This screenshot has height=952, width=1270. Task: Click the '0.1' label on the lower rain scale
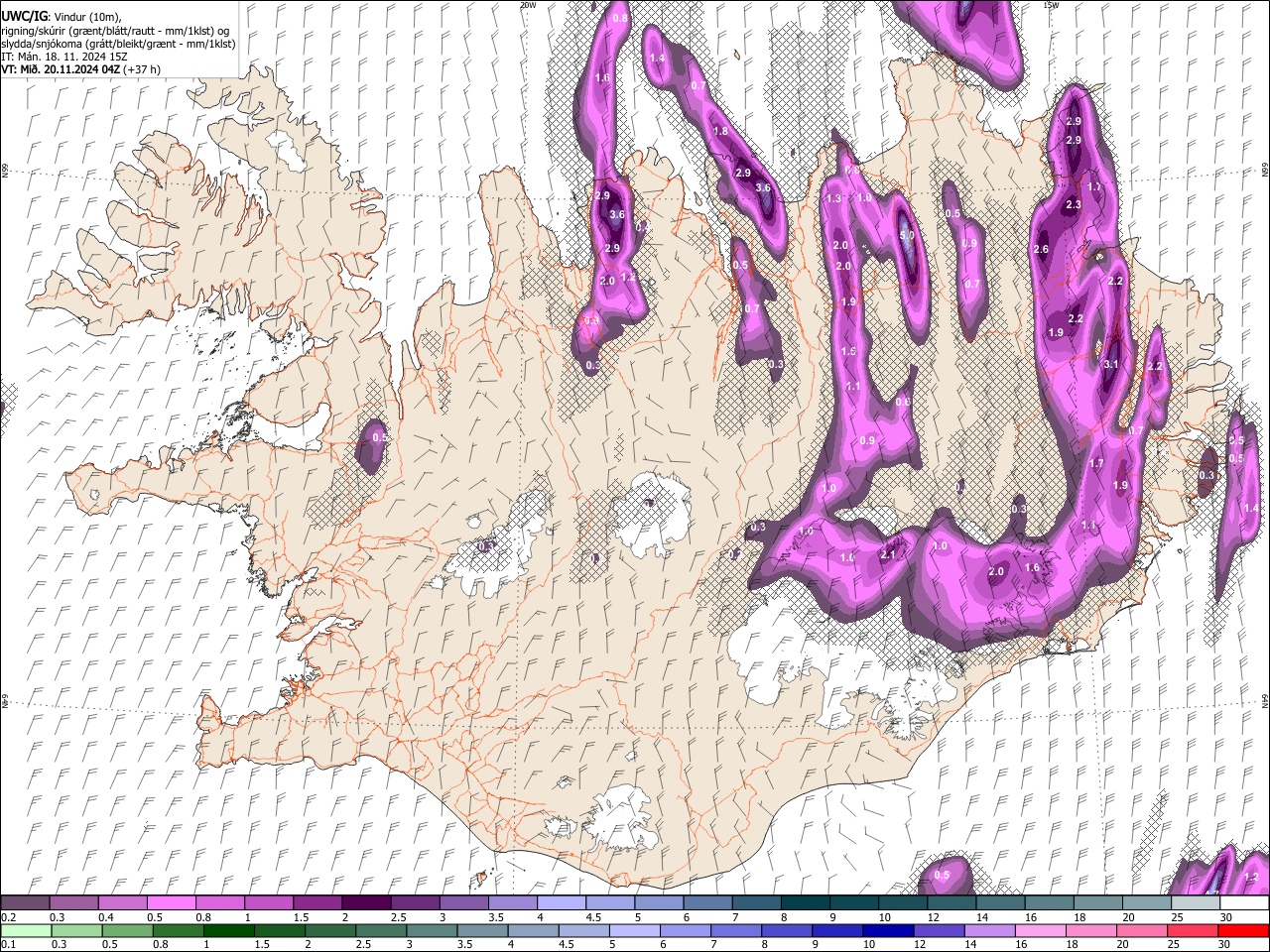pos(7,944)
